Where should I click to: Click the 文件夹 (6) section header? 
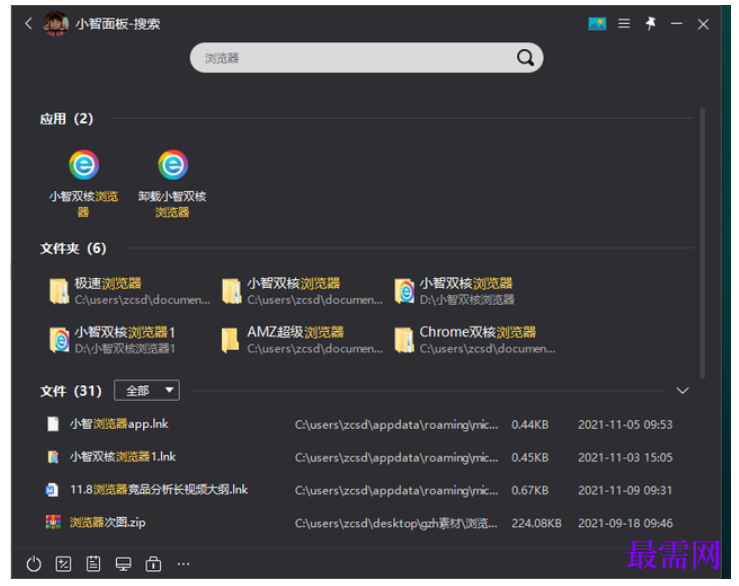tap(73, 248)
